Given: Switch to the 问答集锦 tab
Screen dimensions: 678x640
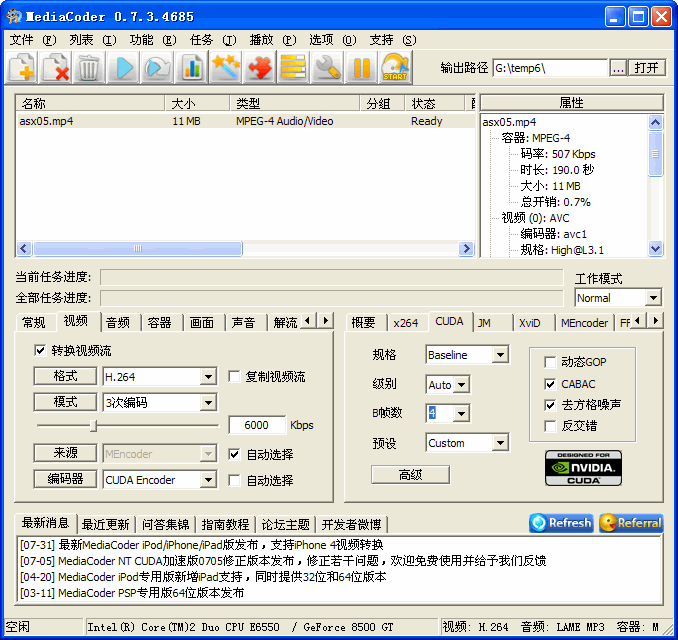Looking at the screenshot, I should pyautogui.click(x=165, y=525).
